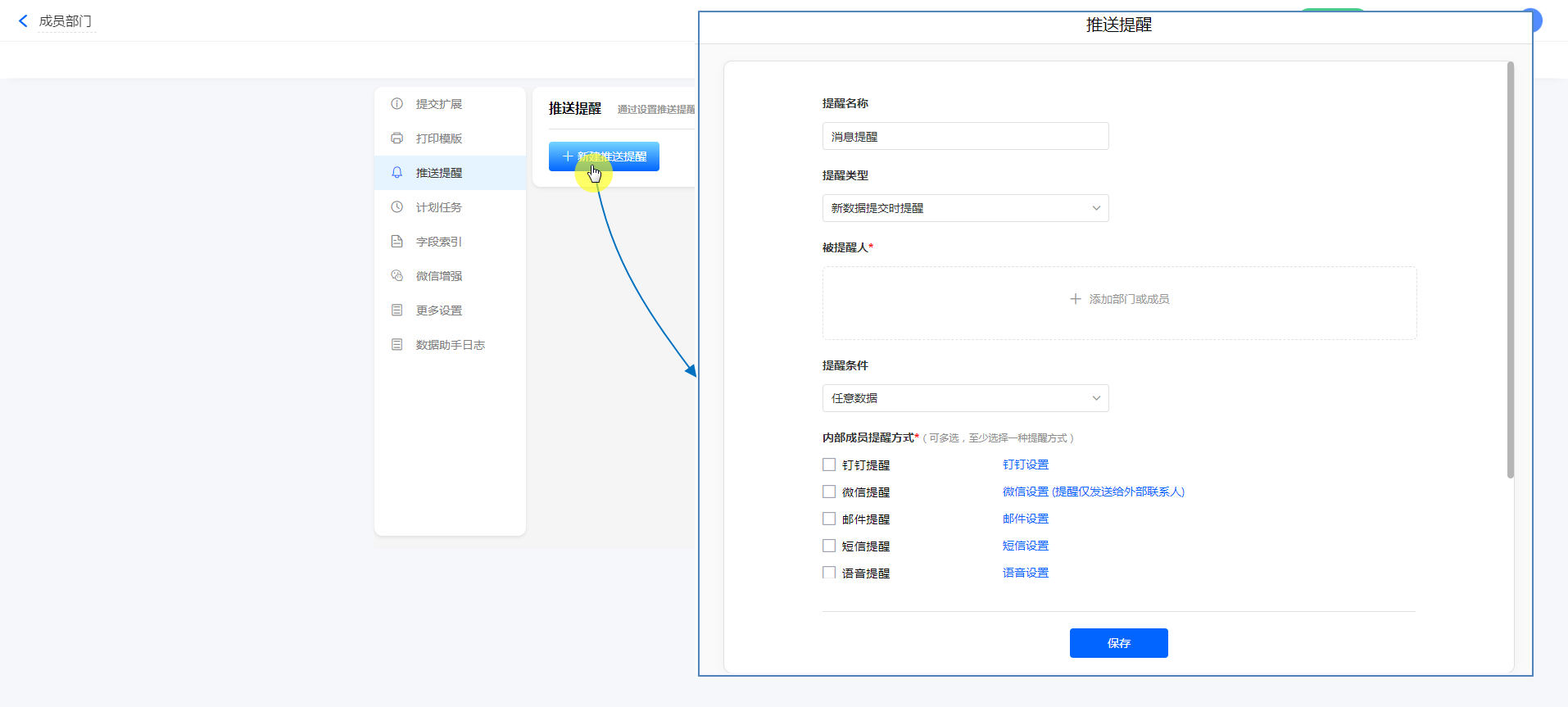Click the blue 保存 button

(1118, 643)
